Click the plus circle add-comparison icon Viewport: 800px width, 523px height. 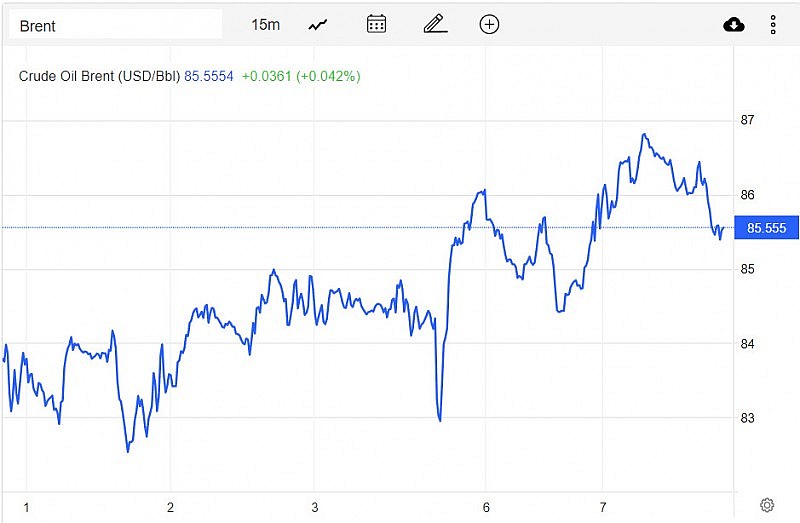tap(489, 24)
